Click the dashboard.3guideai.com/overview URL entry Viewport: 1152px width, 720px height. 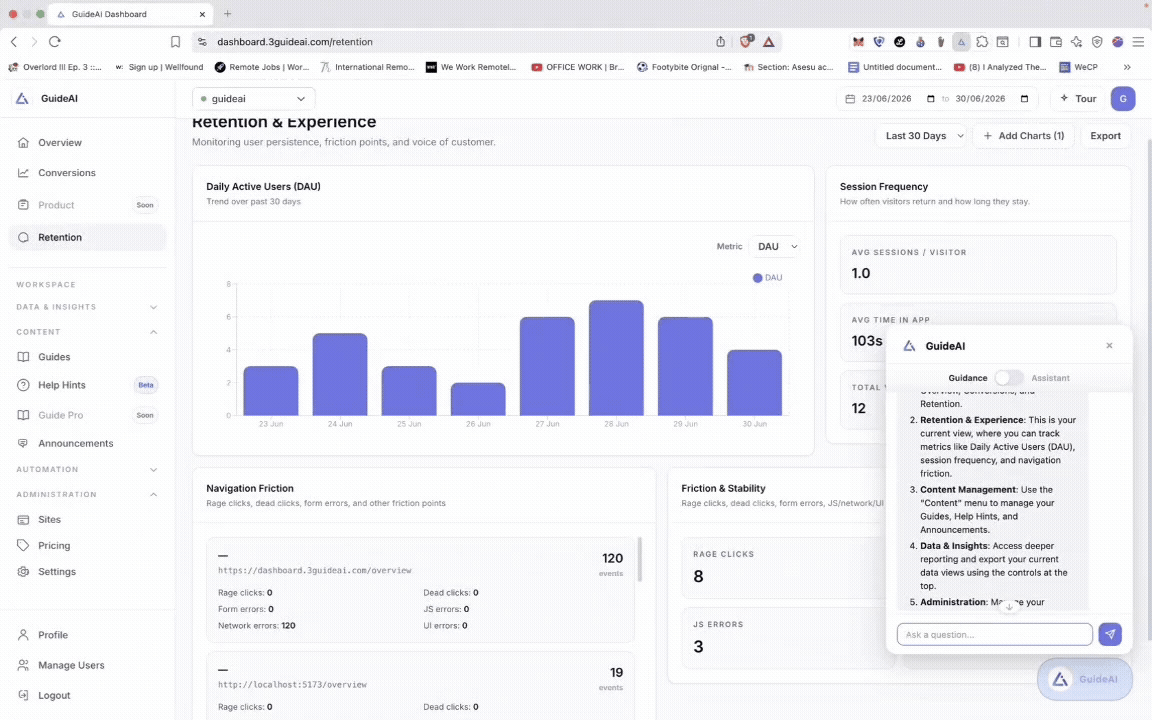[x=314, y=570]
